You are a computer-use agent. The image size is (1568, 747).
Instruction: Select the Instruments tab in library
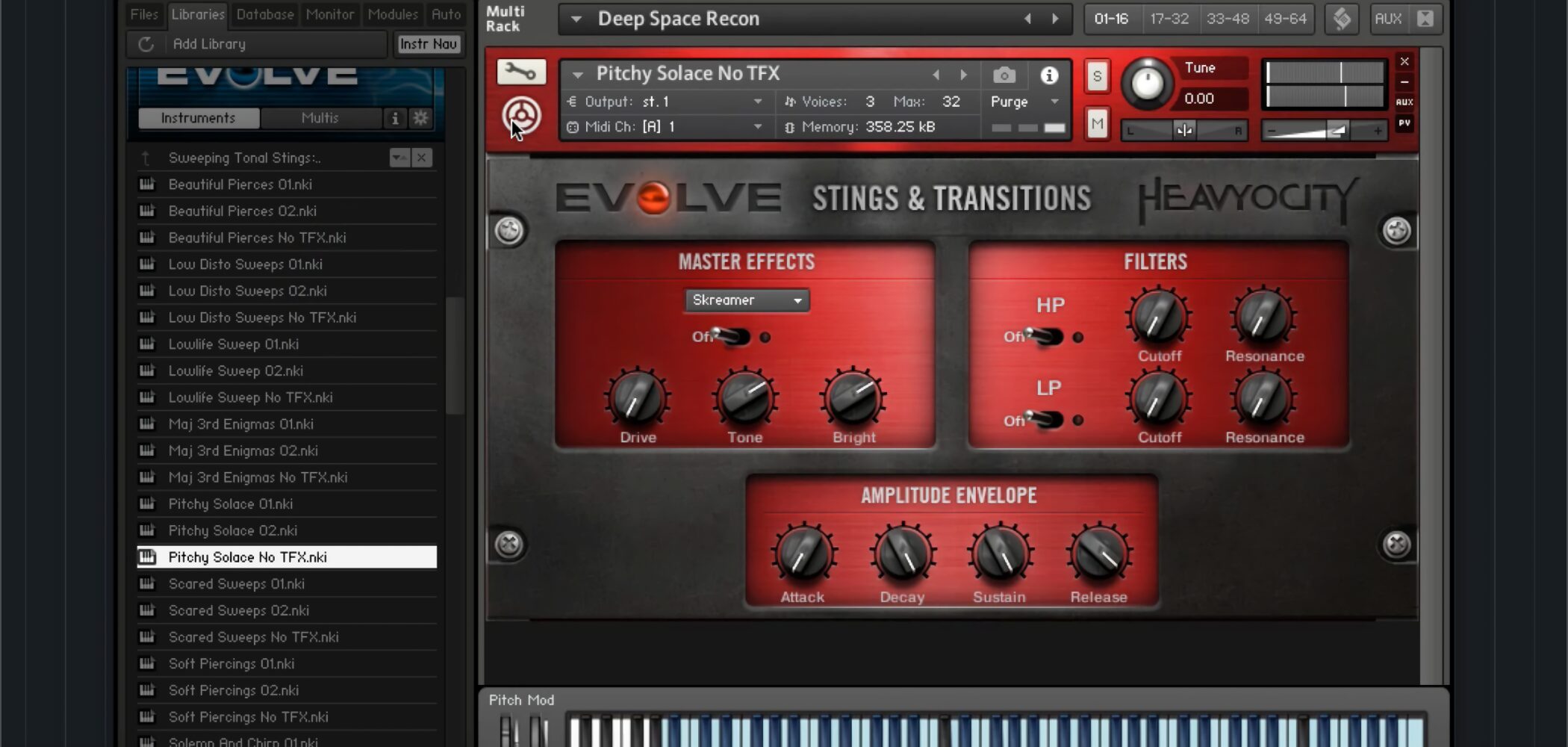click(x=199, y=118)
